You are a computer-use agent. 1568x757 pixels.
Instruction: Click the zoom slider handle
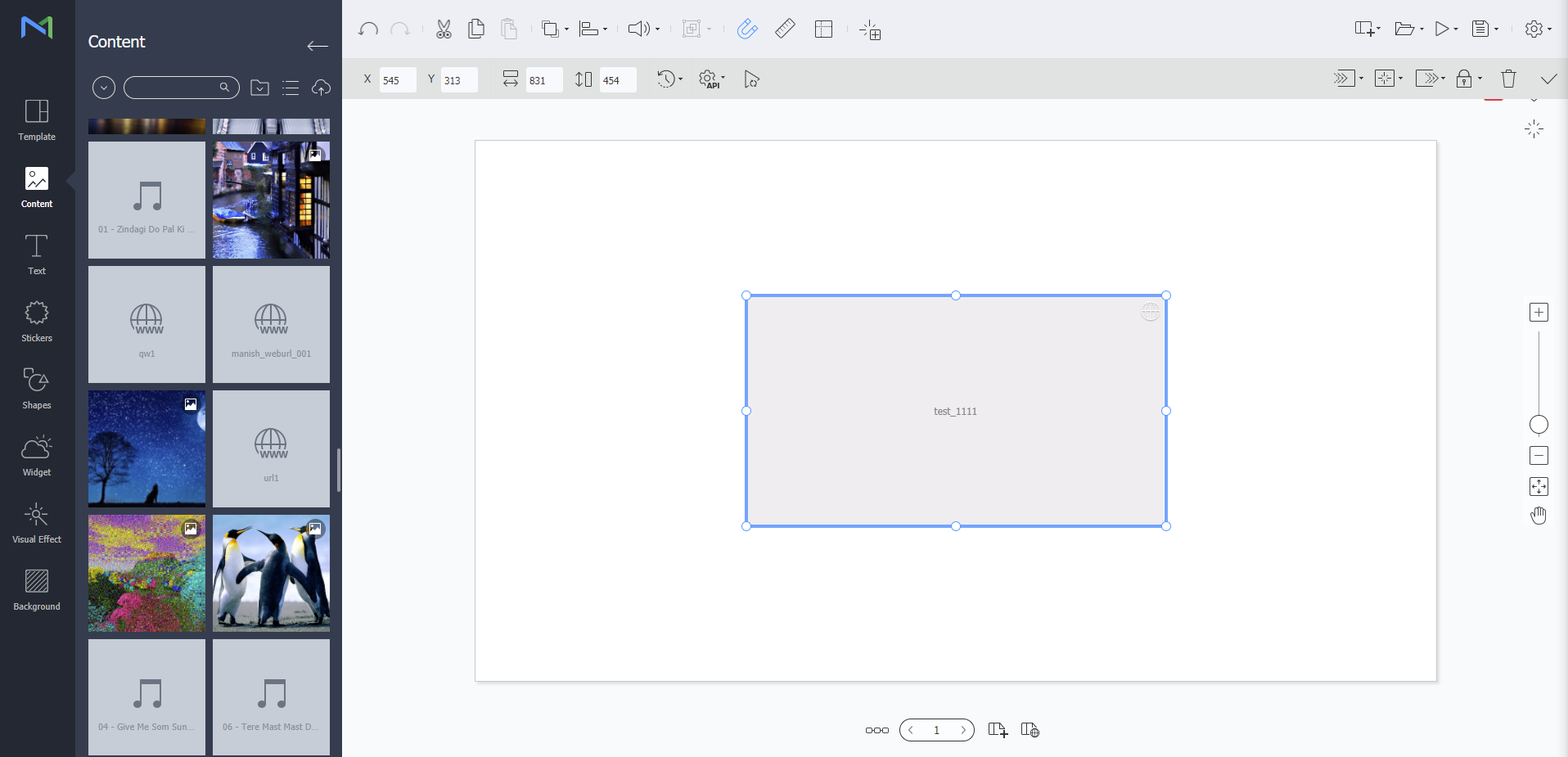(1539, 424)
